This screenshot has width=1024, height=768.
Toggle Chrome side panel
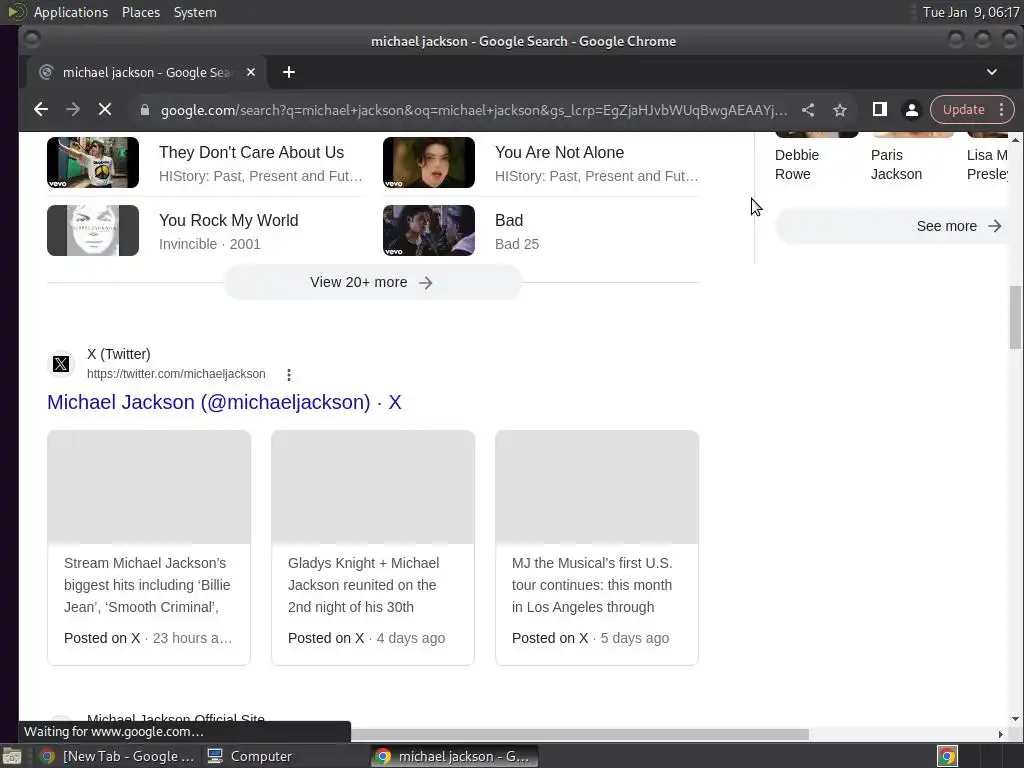pos(880,110)
